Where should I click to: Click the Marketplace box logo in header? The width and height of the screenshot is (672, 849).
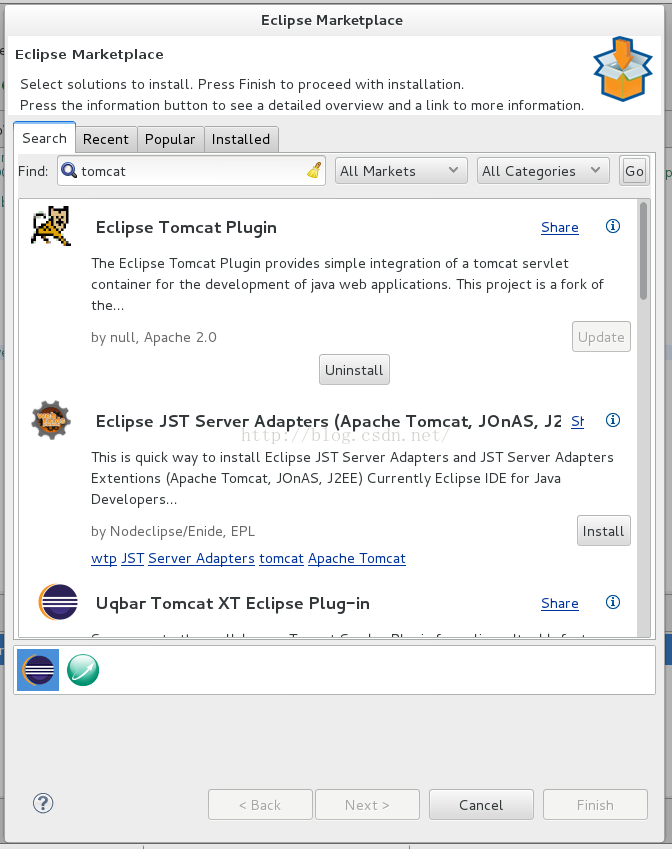623,69
